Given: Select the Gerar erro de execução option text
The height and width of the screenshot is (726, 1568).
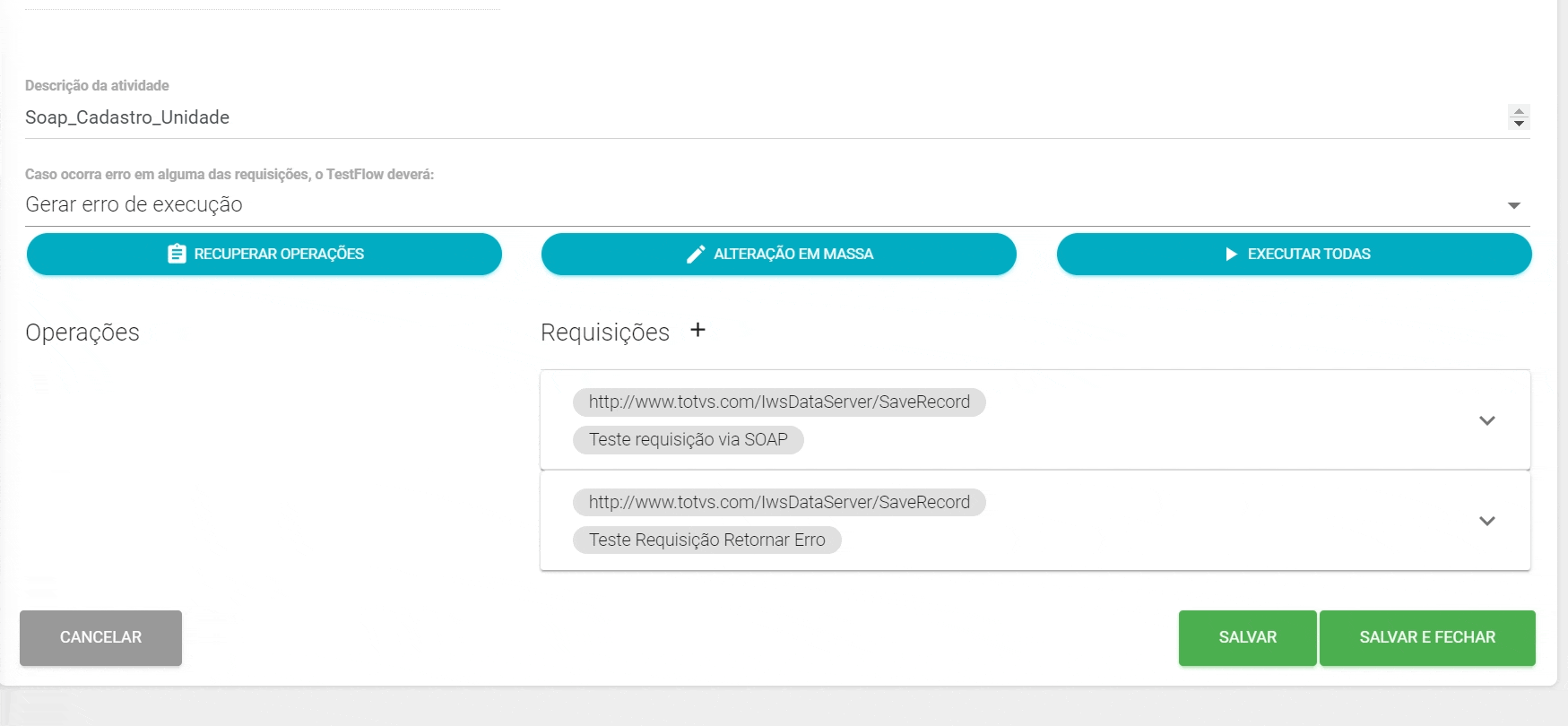Looking at the screenshot, I should (134, 204).
